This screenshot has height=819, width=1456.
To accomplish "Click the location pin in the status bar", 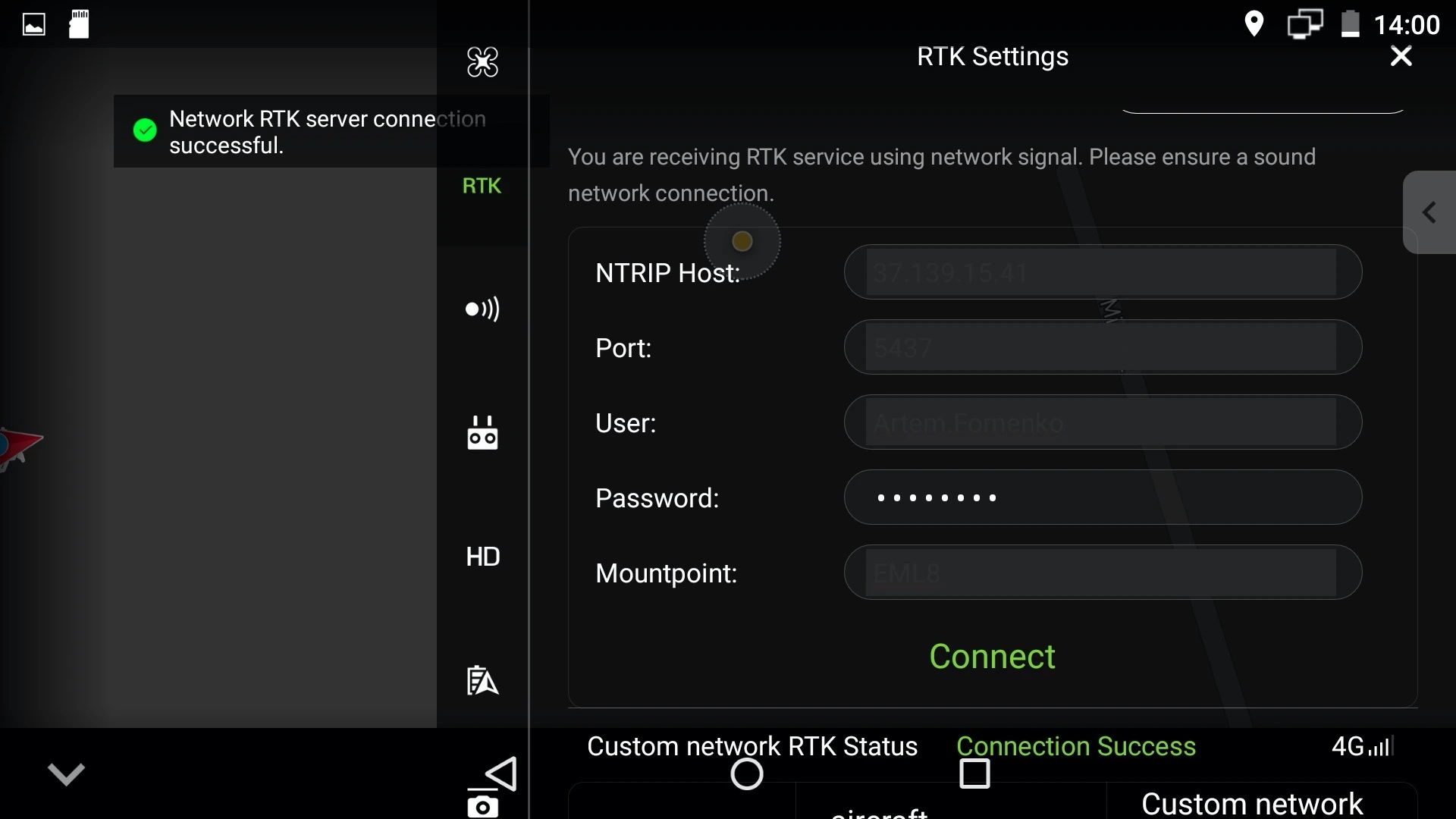I will tap(1254, 24).
